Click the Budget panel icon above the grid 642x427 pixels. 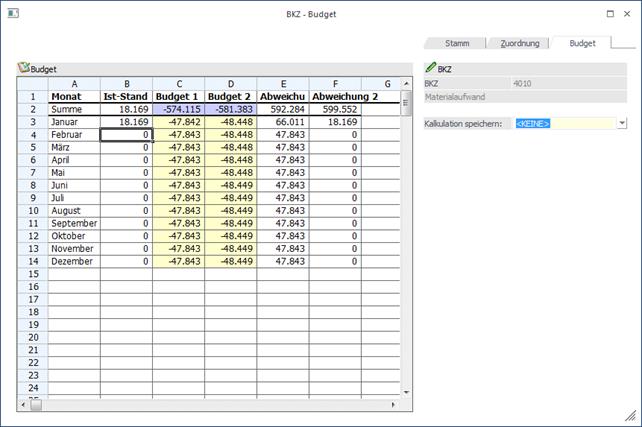pos(24,69)
